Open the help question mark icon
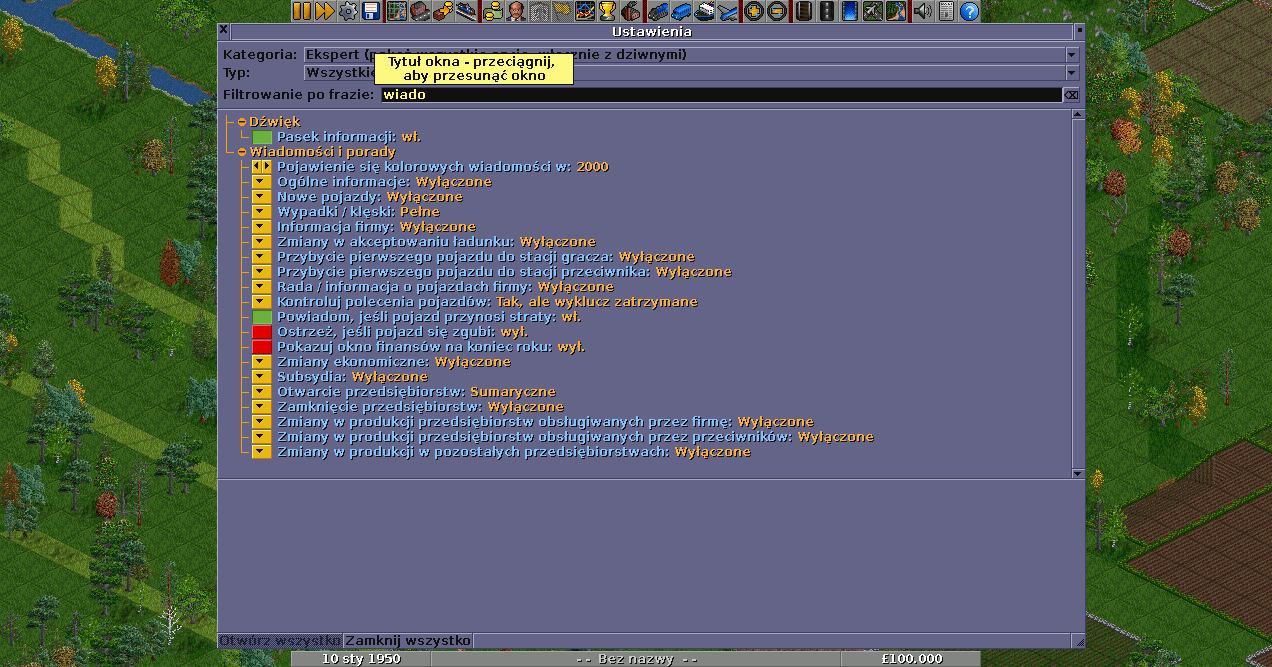 click(969, 11)
